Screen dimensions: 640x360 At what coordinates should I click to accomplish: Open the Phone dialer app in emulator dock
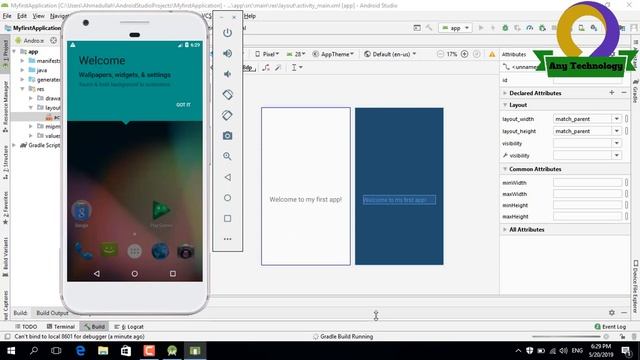83,252
